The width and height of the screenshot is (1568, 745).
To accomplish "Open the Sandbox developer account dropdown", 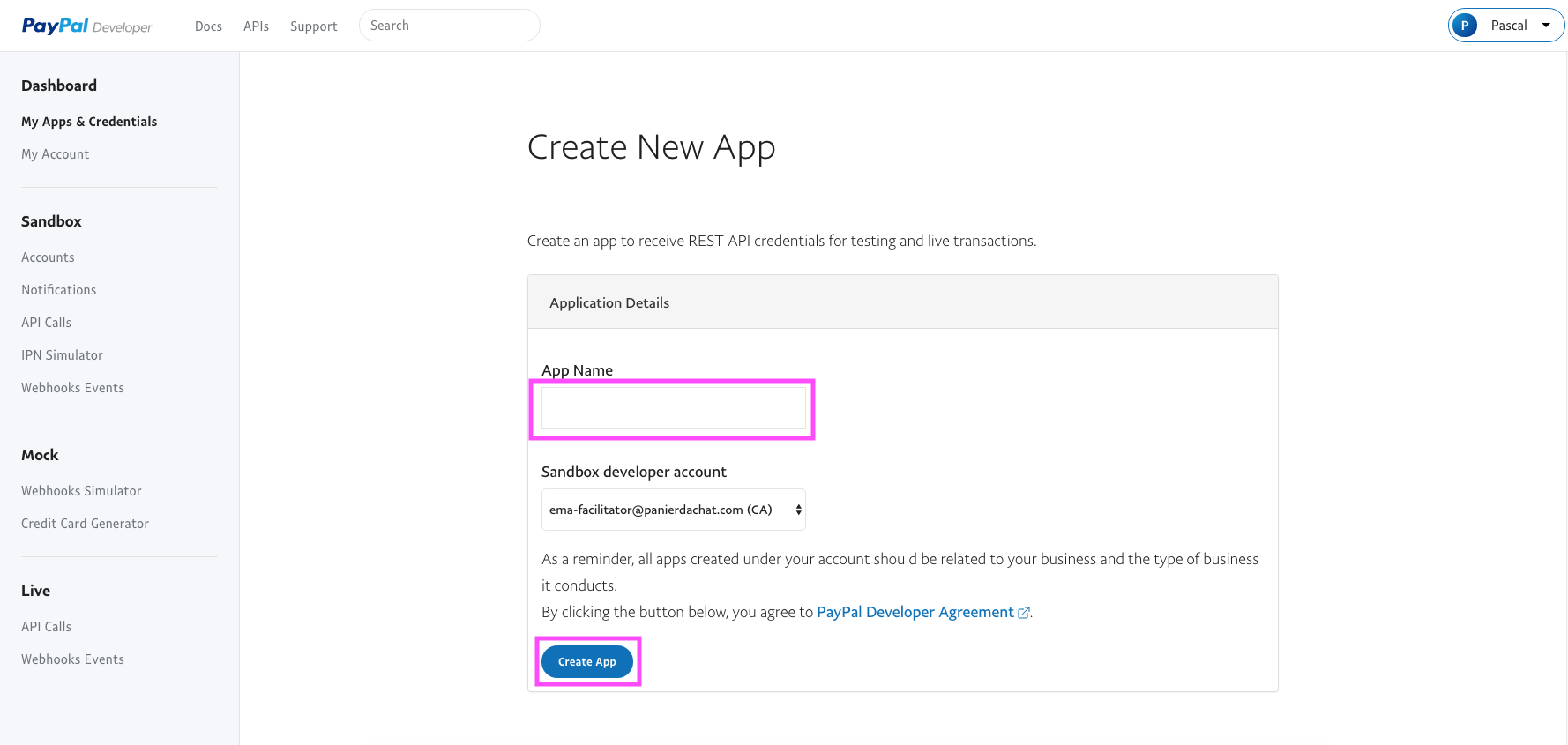I will pos(673,510).
